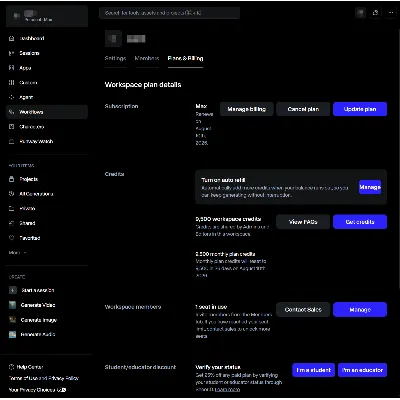Click the Your Privacy Choices toggle icon
Viewport: 400px width, 400px height.
(x=62, y=390)
